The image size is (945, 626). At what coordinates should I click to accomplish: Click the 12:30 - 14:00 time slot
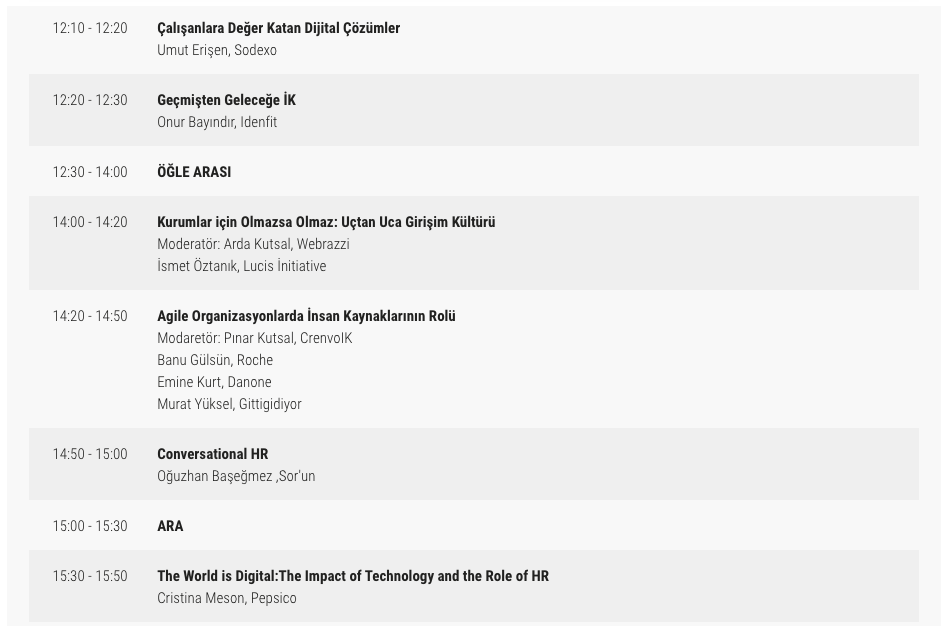(x=90, y=172)
